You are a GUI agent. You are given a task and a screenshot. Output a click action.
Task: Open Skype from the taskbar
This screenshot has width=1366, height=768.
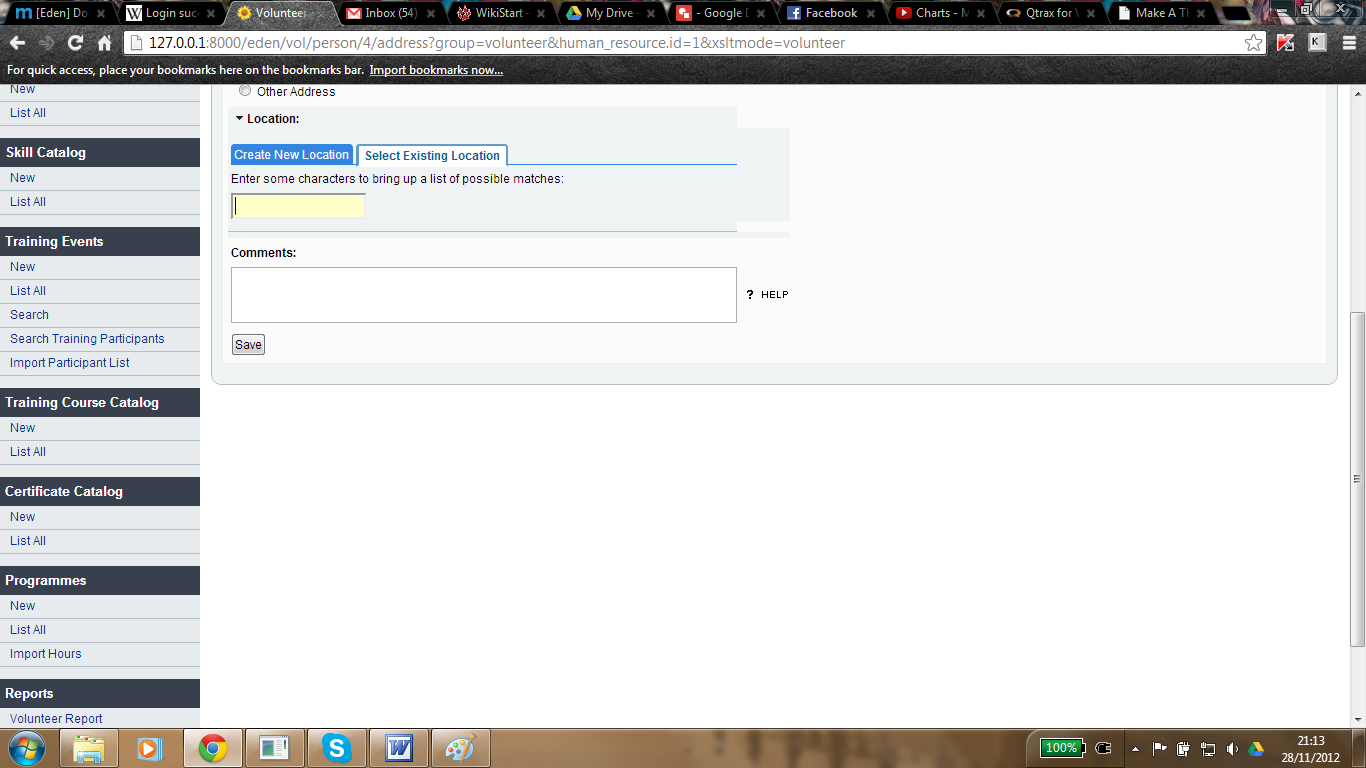click(x=337, y=748)
